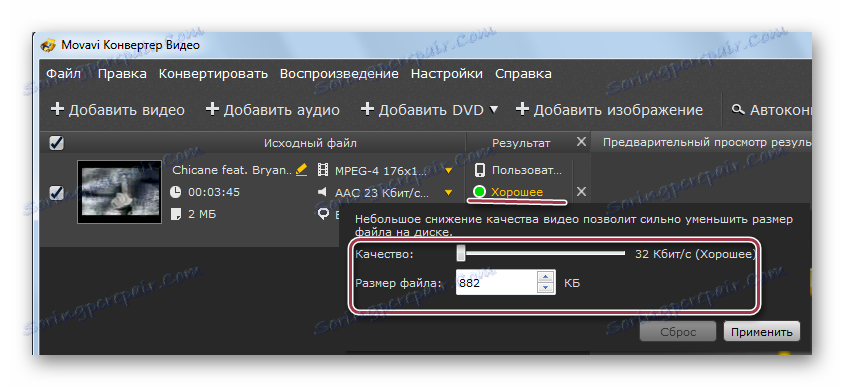Click Добавить изображение button
Viewport: 844px width, 387px height.
(x=609, y=110)
